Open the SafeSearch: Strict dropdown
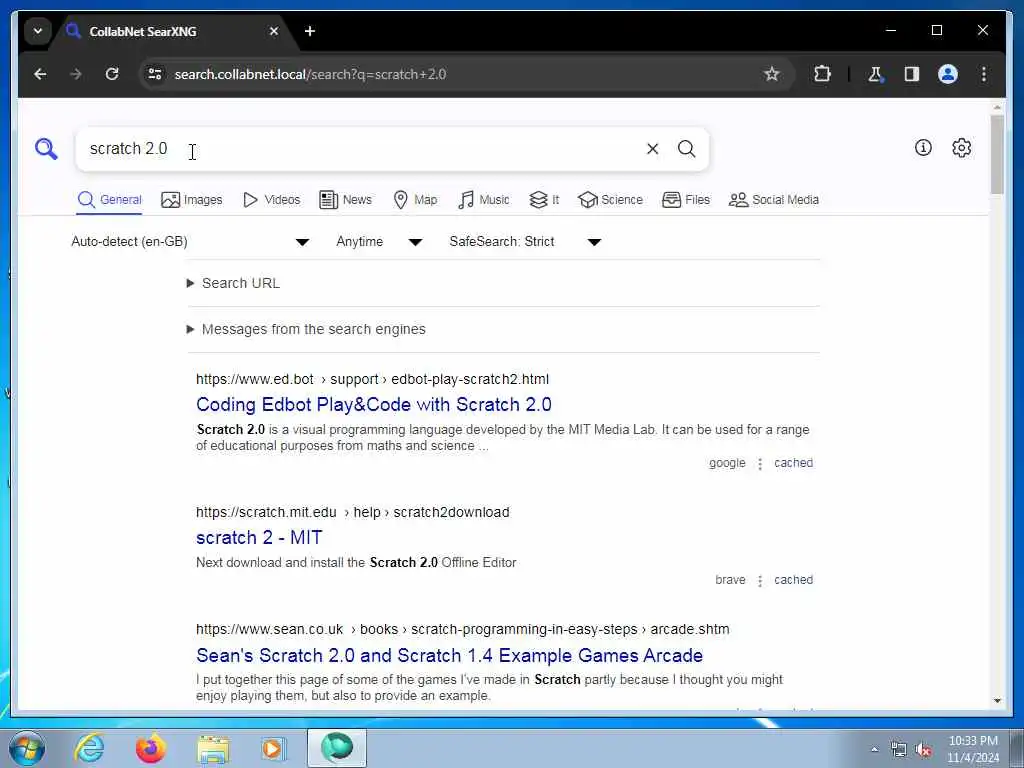Screen dimensions: 1024x768 (524, 242)
